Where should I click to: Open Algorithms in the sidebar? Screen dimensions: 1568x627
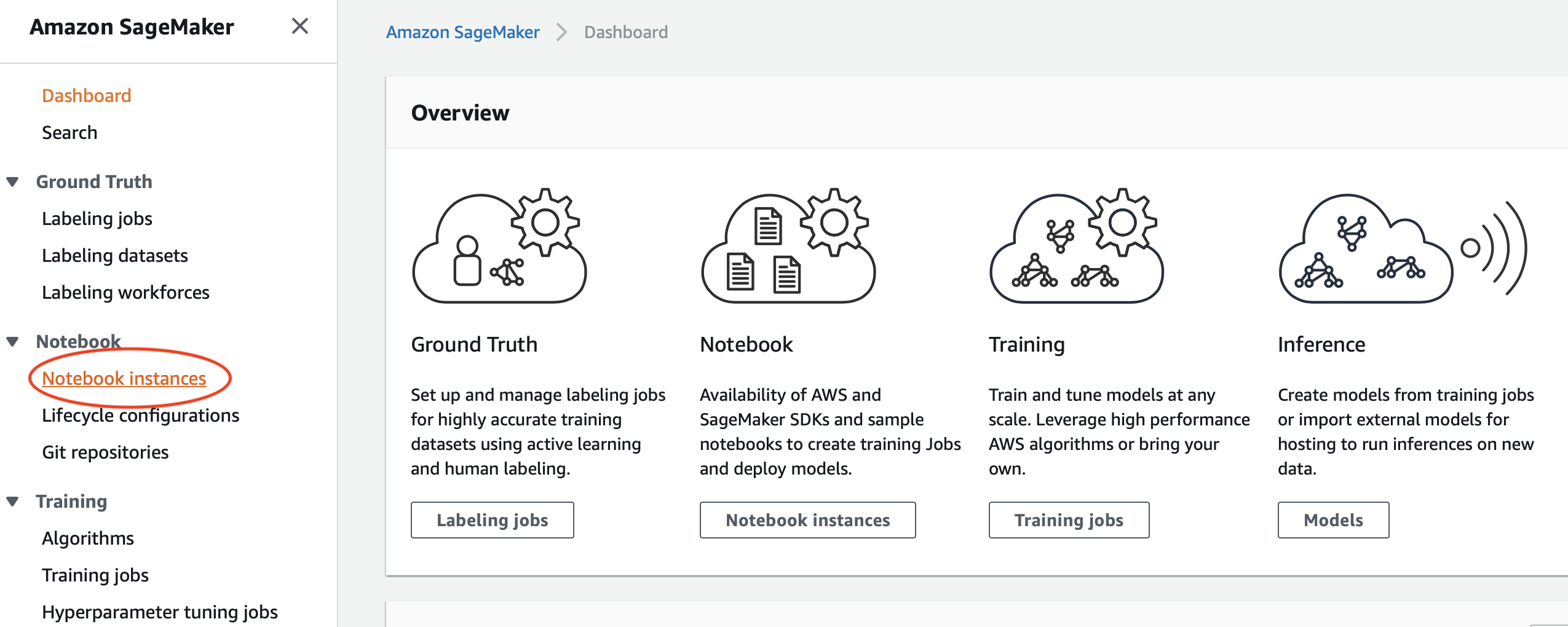pyautogui.click(x=88, y=538)
